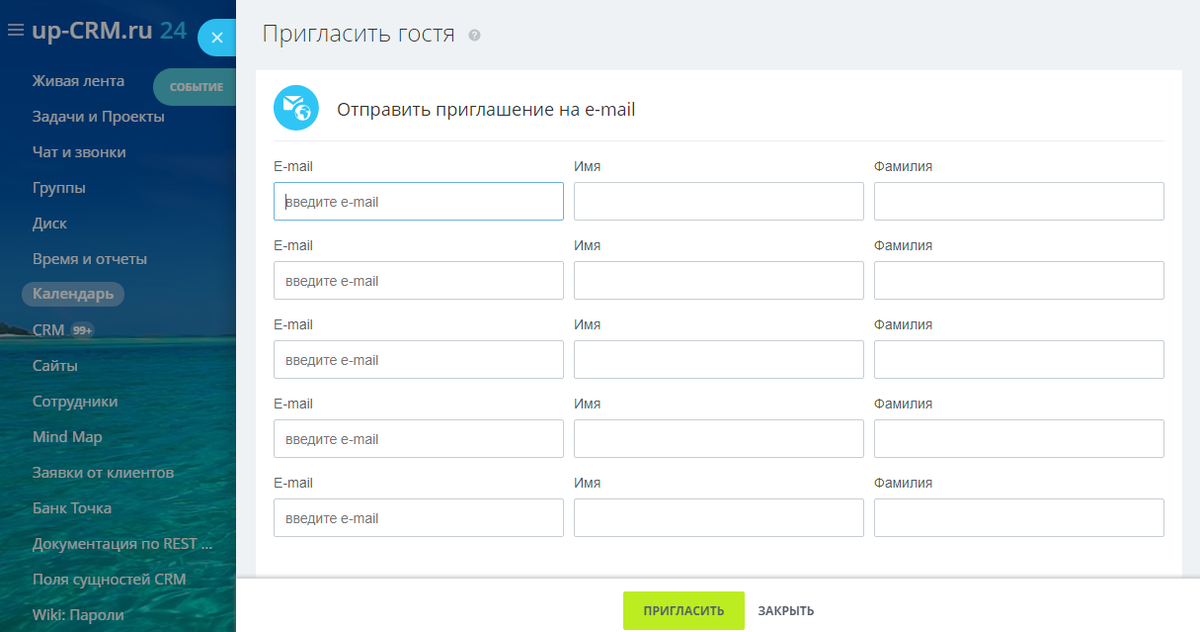
Task: Click the fourth row Имя field
Action: [719, 438]
